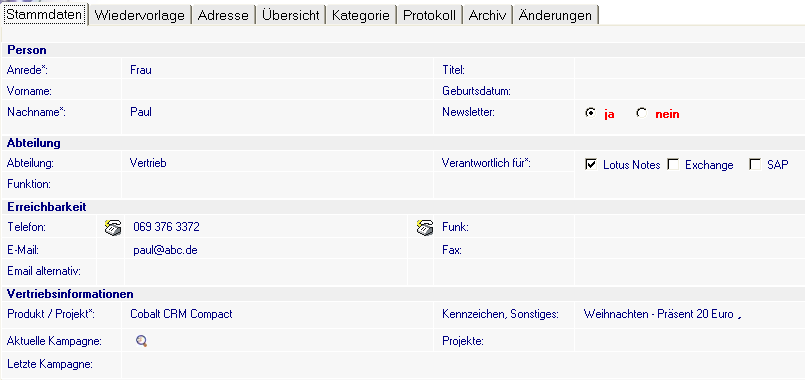
Task: Switch to the Wiedervorlage tab
Action: [x=140, y=15]
